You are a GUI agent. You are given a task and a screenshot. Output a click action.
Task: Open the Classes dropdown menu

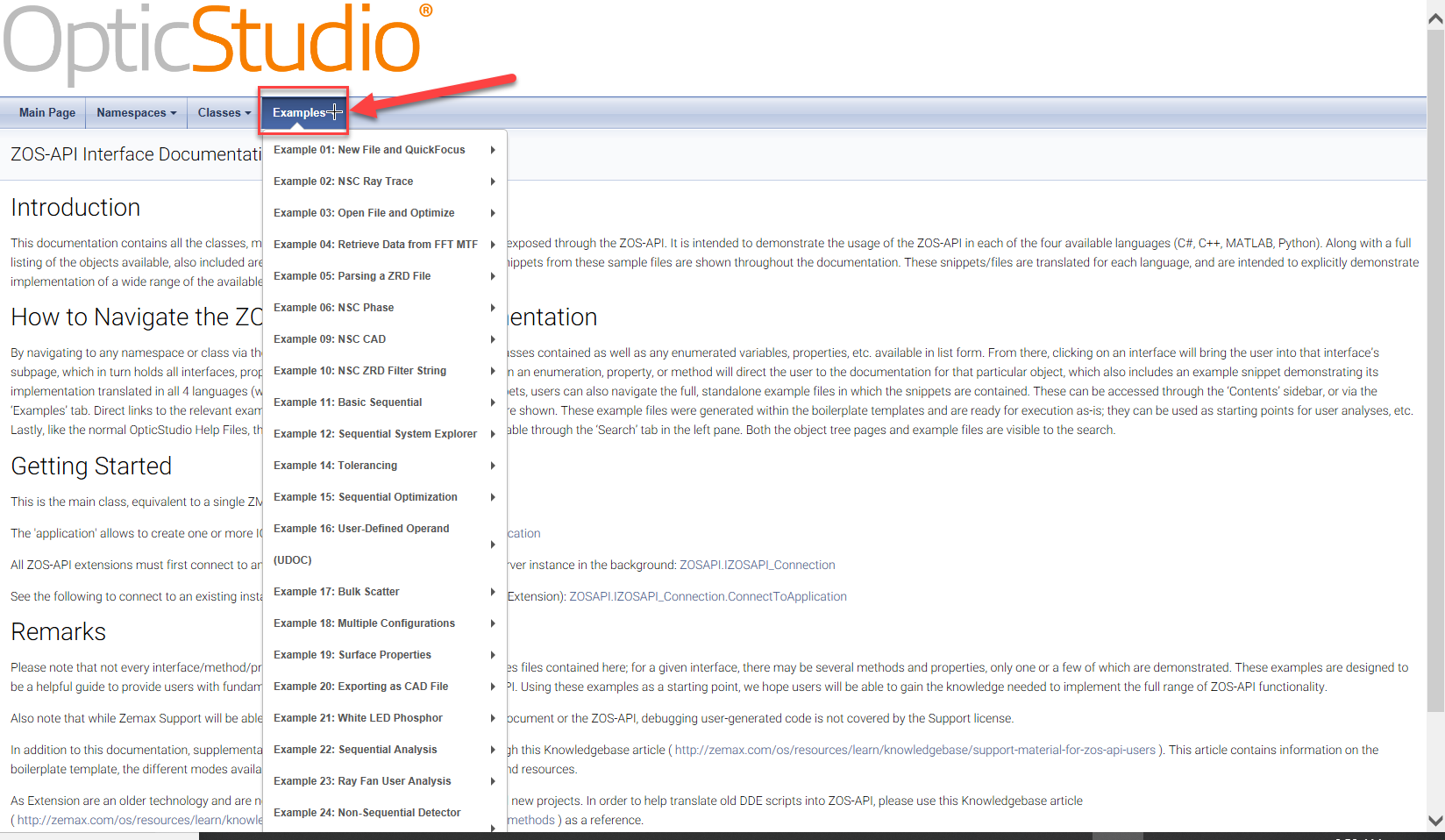(224, 112)
